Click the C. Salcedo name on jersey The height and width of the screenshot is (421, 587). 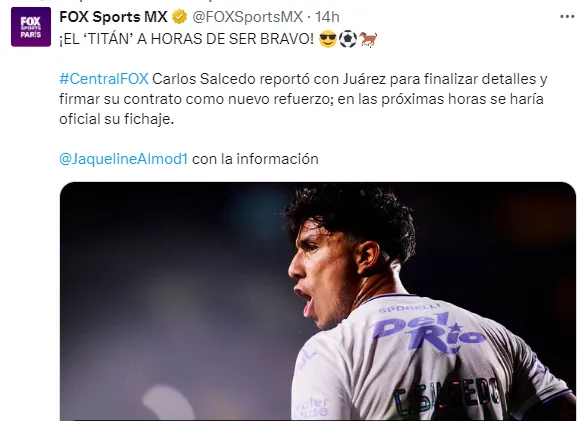(447, 397)
